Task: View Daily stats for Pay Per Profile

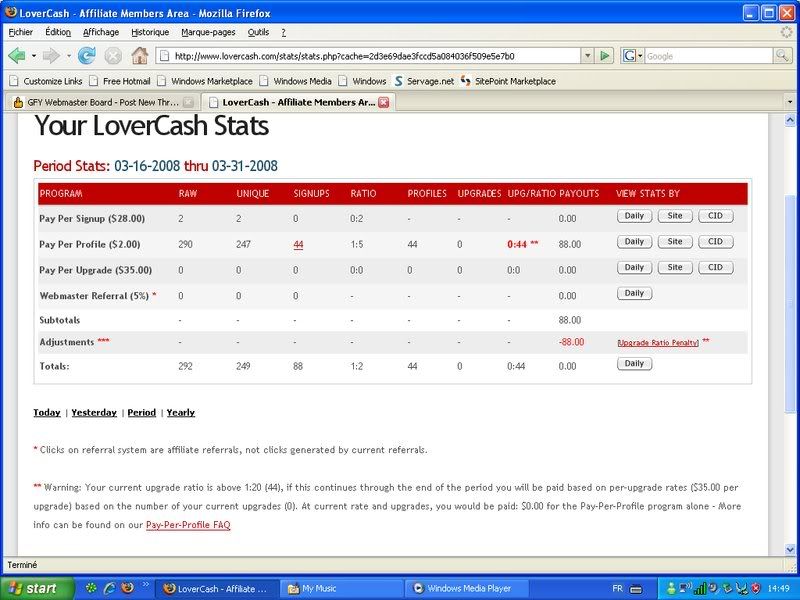Action: click(634, 241)
